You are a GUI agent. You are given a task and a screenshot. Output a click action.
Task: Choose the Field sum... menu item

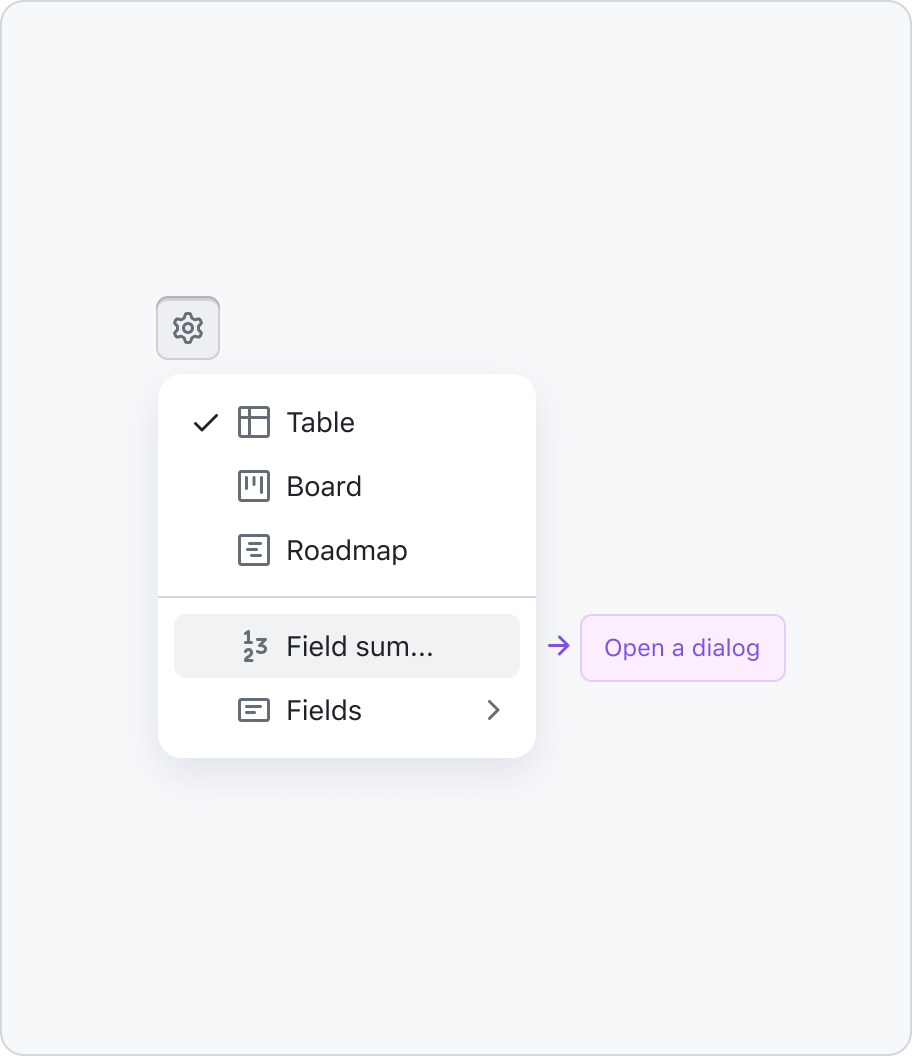[347, 646]
